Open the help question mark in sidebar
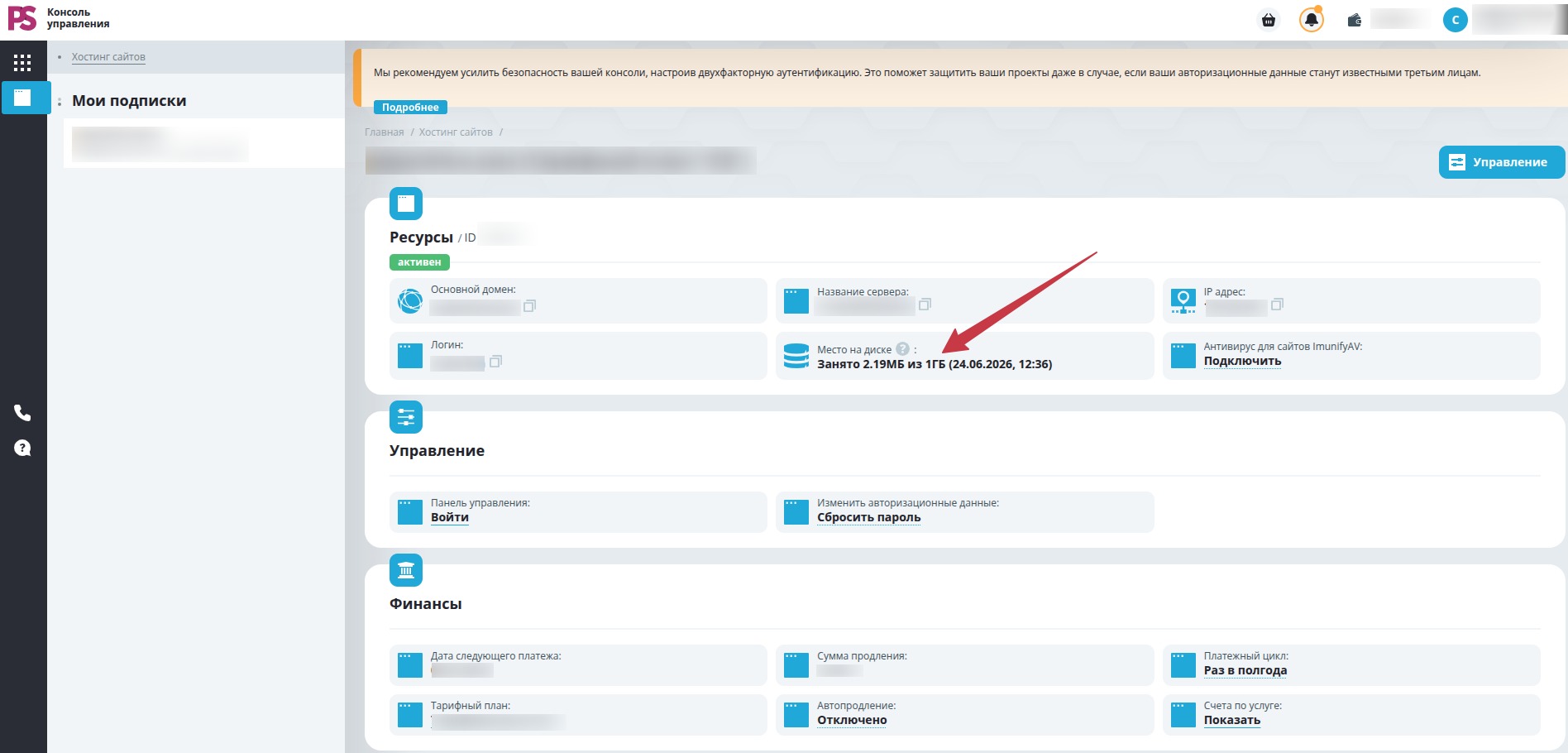 22,448
